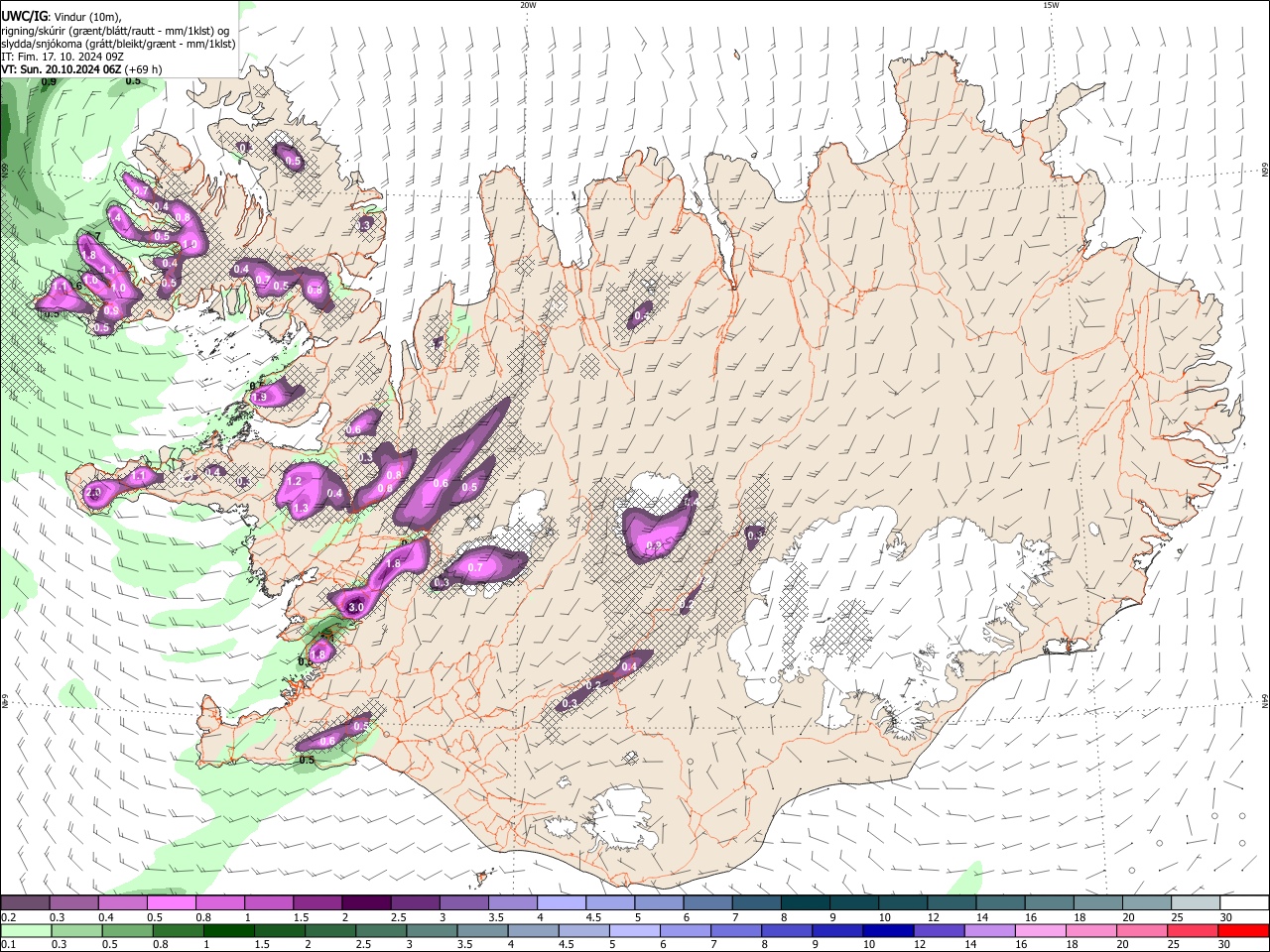Click the pale green 0.1 swatch in lower legend
Screen dimensions: 1270x952
point(26,930)
